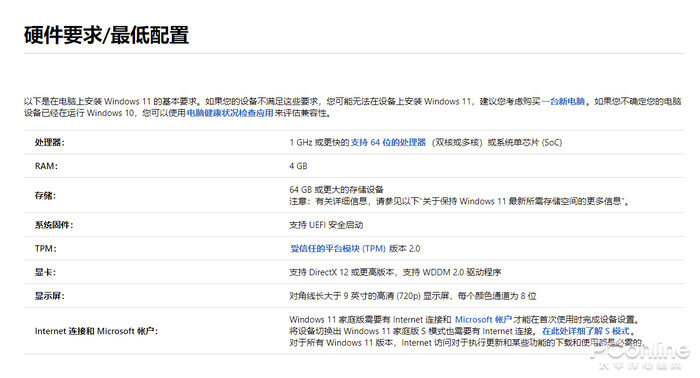Click the last line starting '对于所有 Windows 11 版本'
The image size is (700, 378).
point(467,343)
